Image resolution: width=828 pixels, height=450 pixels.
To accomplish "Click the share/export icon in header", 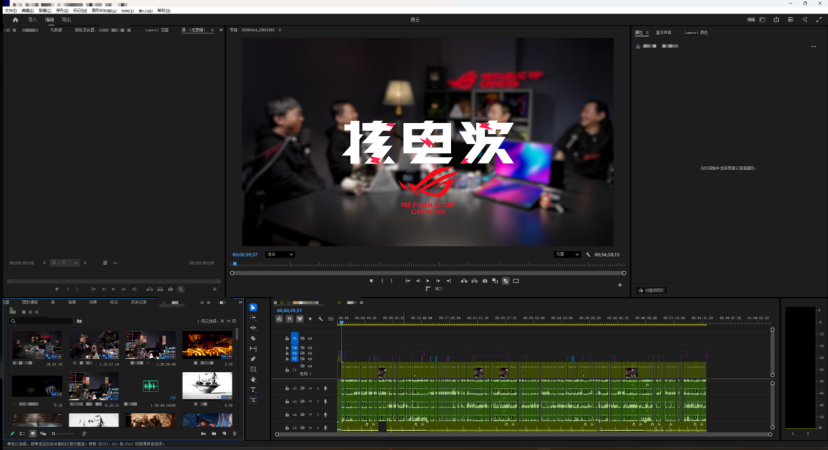I will [776, 20].
